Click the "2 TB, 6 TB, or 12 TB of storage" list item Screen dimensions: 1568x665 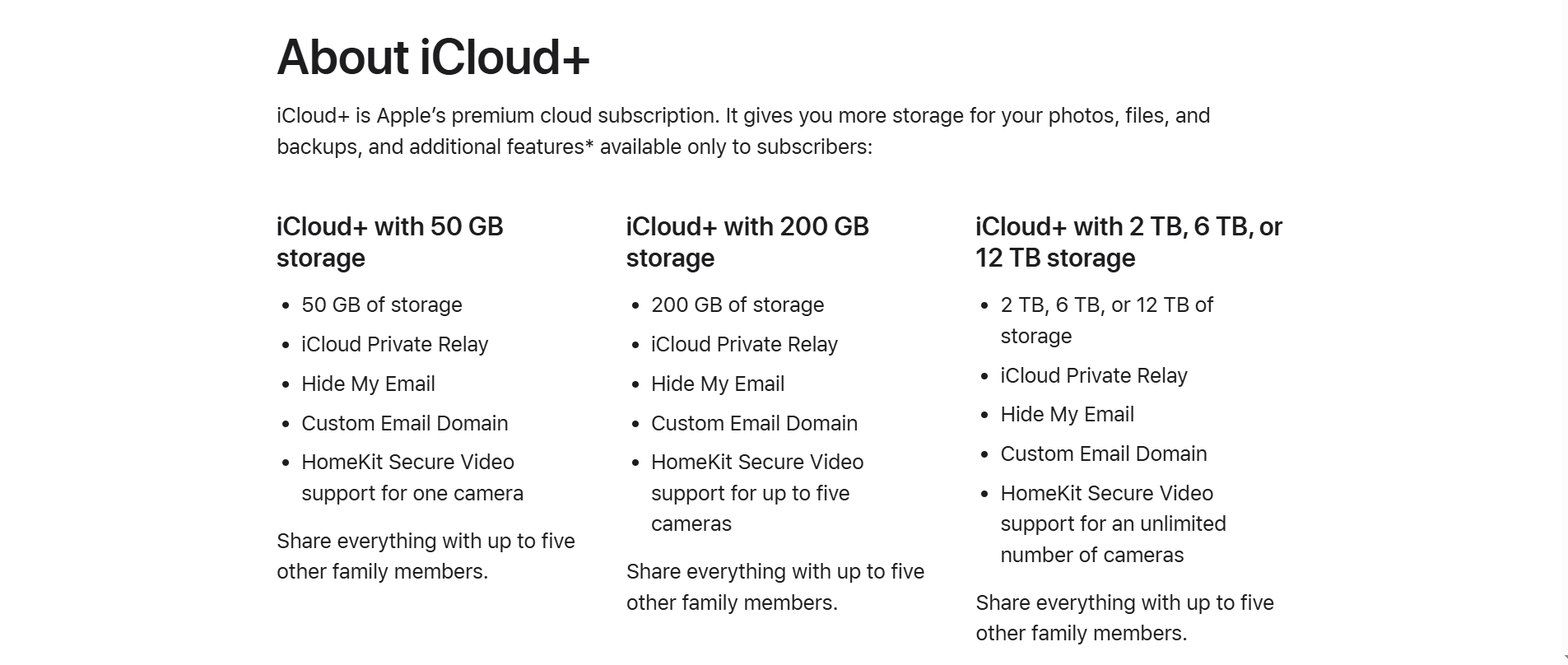coord(1106,320)
